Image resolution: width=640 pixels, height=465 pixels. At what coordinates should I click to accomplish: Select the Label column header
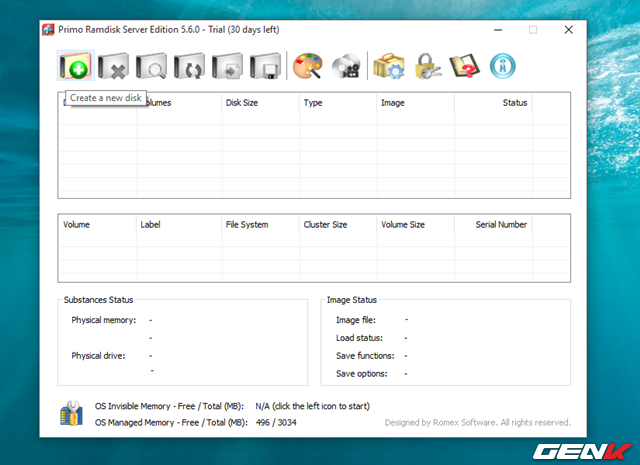tap(150, 225)
